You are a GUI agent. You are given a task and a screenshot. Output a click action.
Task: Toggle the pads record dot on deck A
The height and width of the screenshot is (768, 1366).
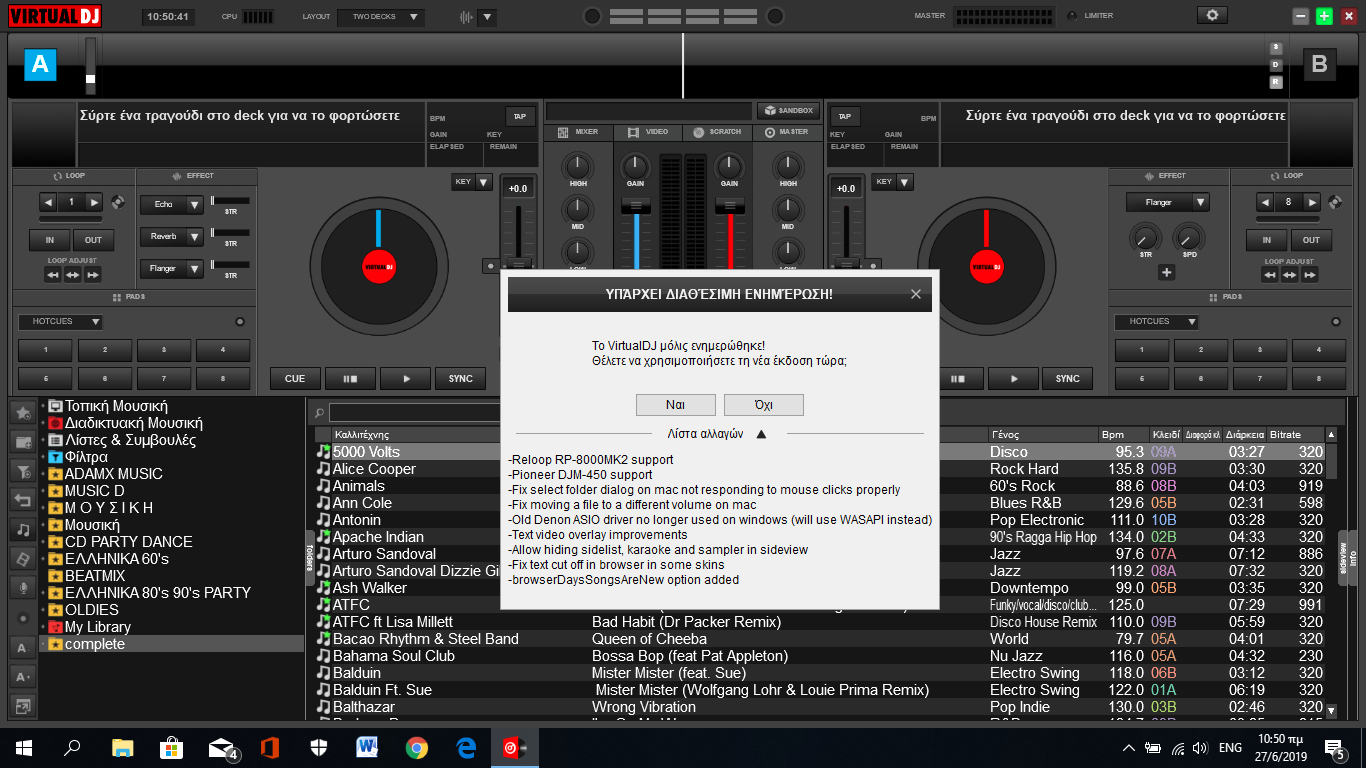(x=239, y=322)
